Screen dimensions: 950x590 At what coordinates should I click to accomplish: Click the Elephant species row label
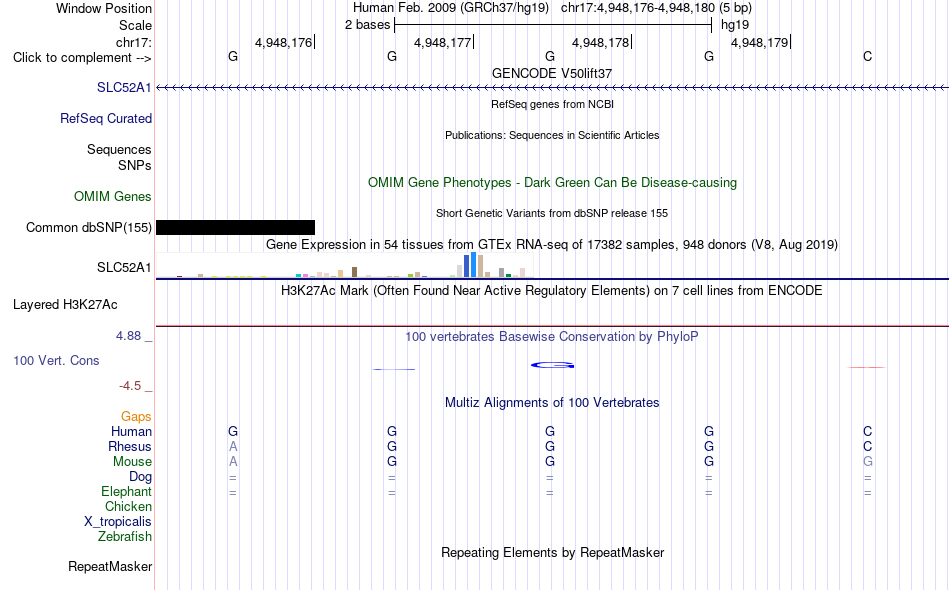point(127,491)
